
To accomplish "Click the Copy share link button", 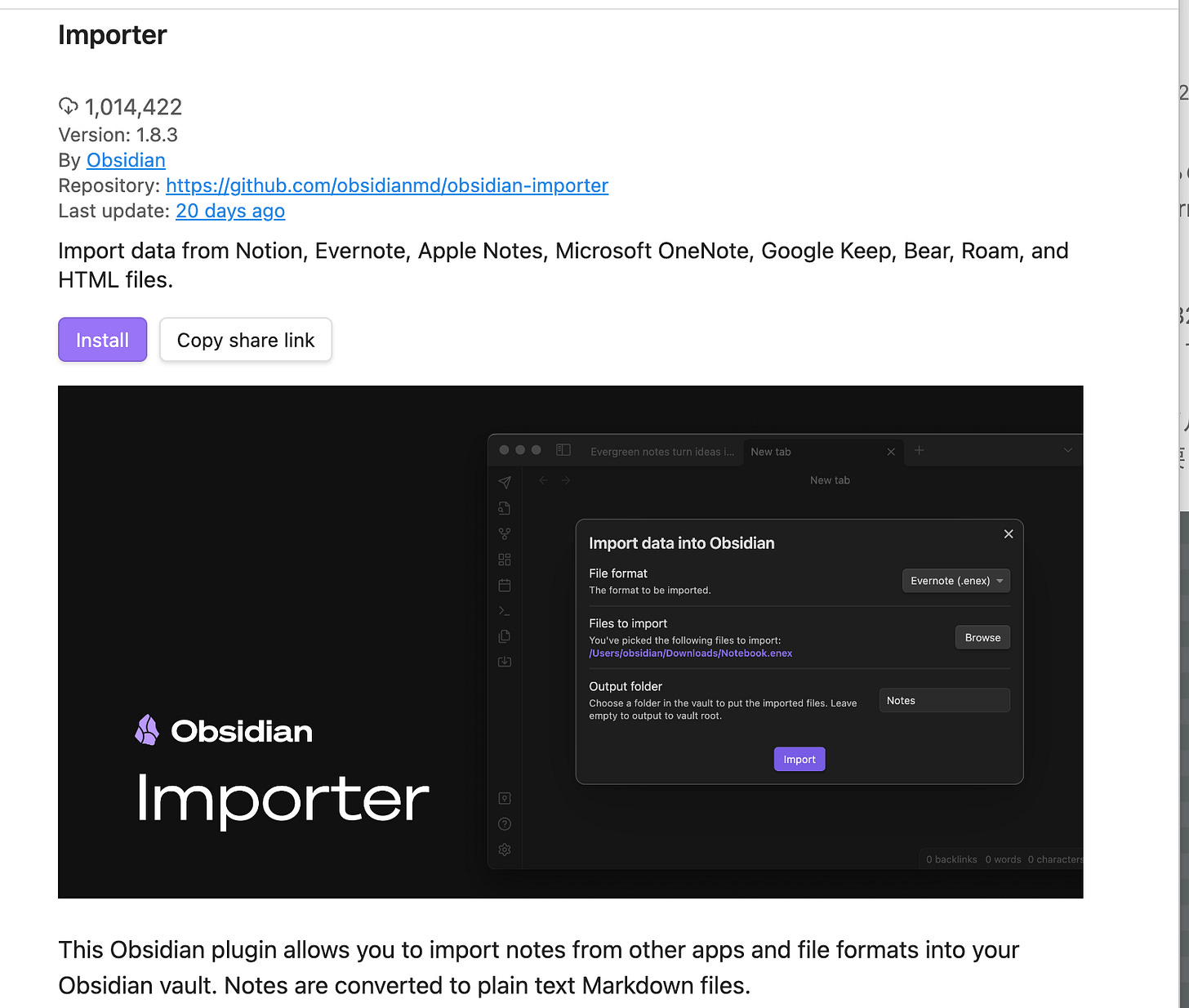I will tap(246, 340).
